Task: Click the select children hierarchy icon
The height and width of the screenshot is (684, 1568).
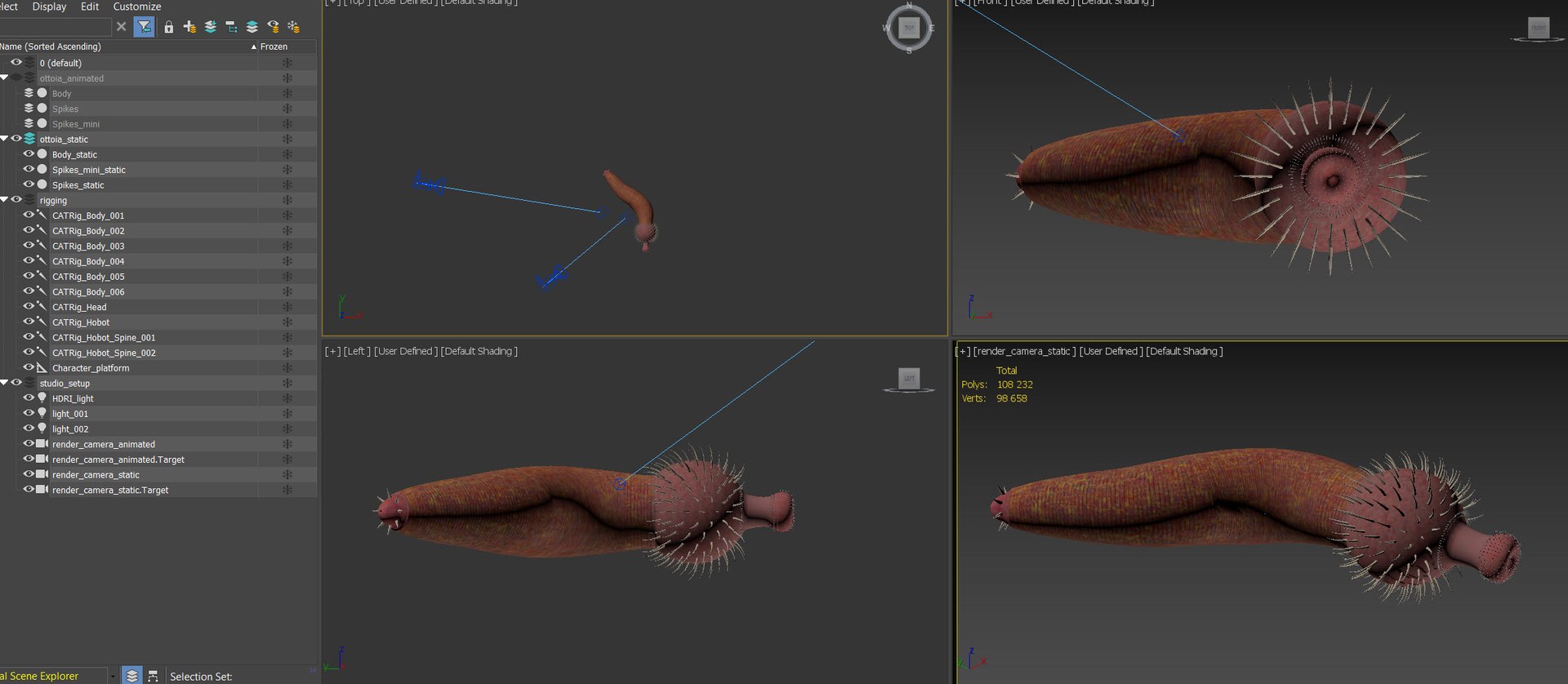Action: click(231, 27)
